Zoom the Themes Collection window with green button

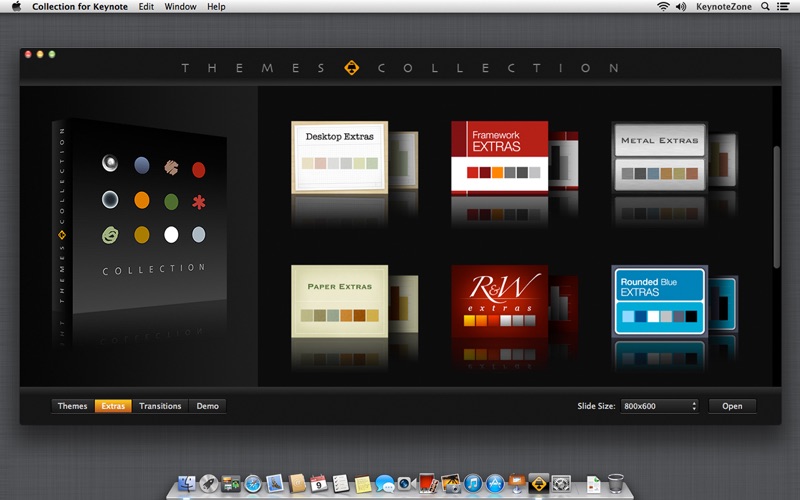coord(52,54)
